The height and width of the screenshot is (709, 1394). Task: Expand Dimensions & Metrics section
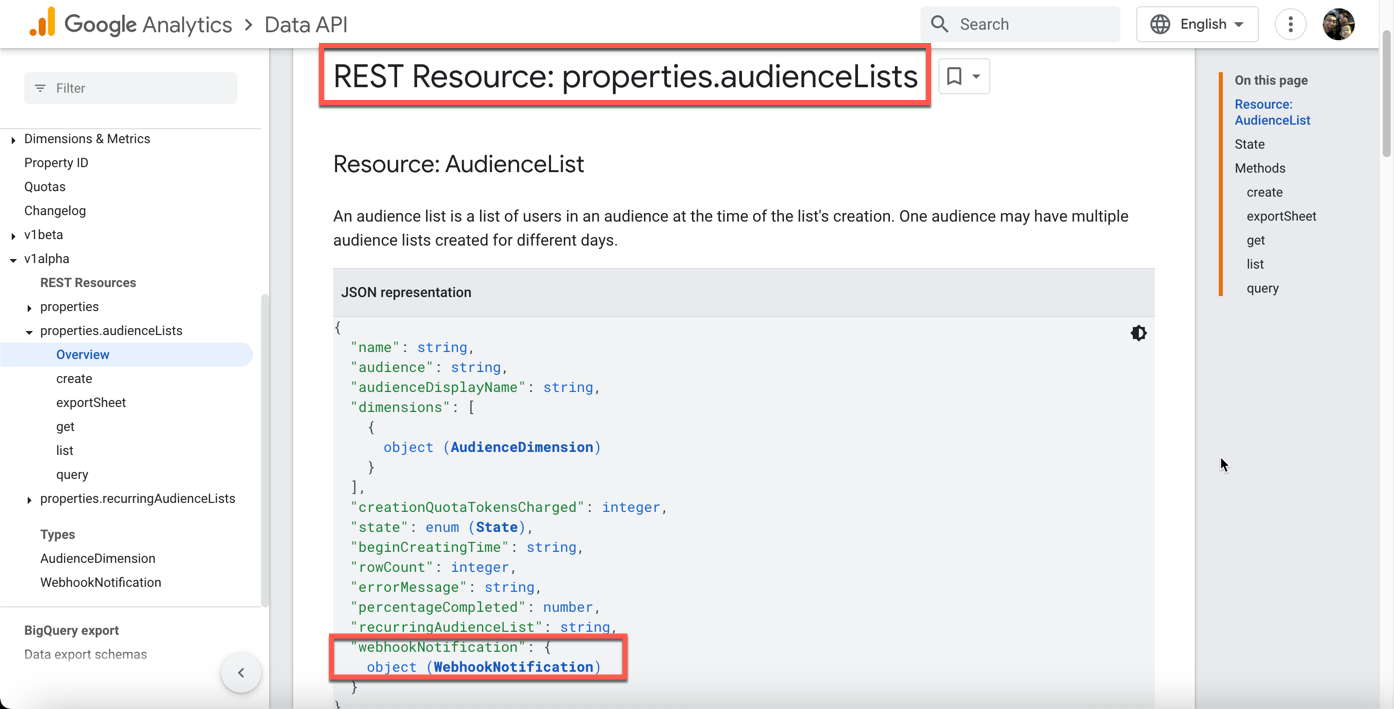pos(13,140)
